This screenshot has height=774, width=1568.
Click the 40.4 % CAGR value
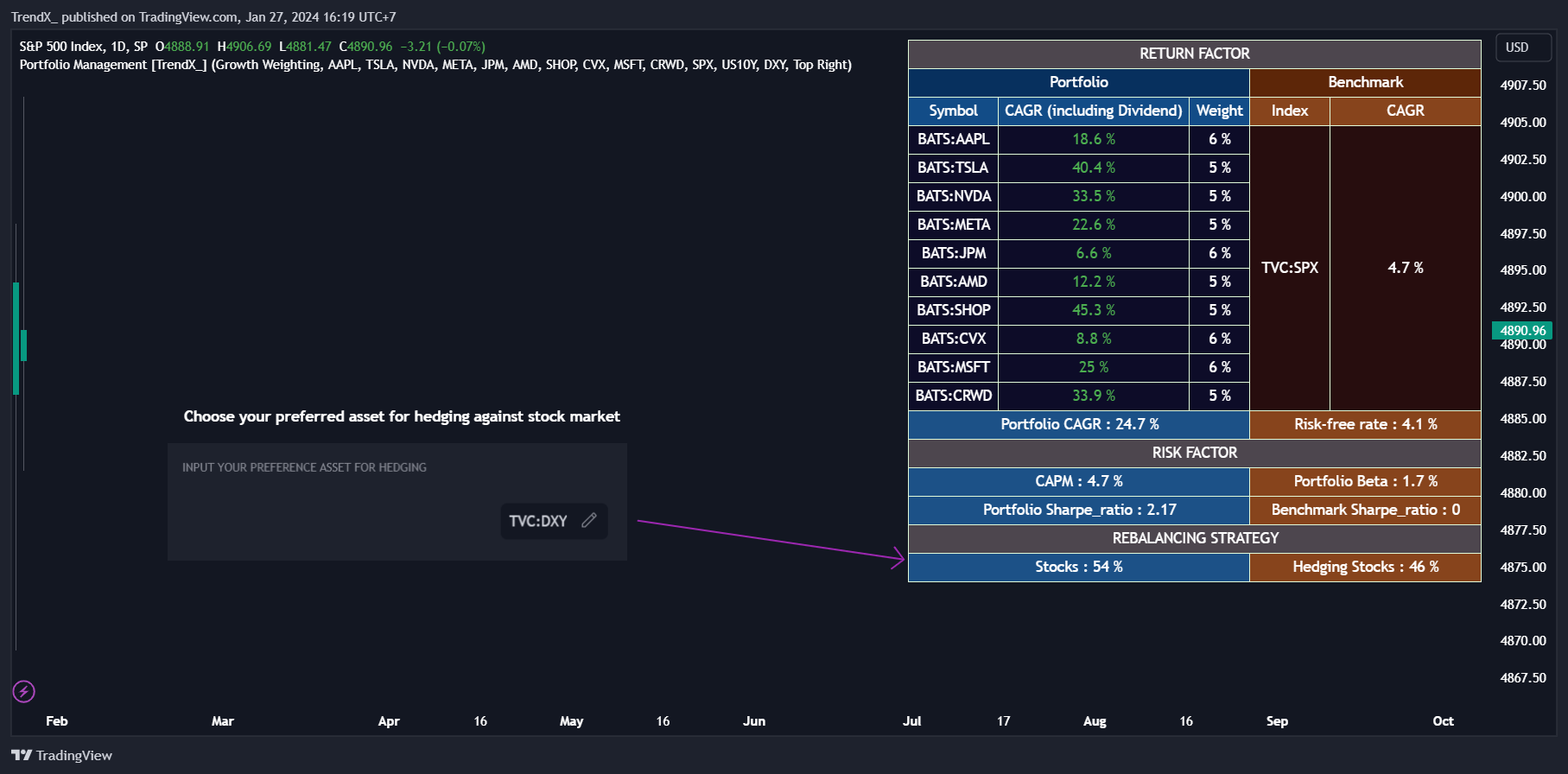point(1094,168)
